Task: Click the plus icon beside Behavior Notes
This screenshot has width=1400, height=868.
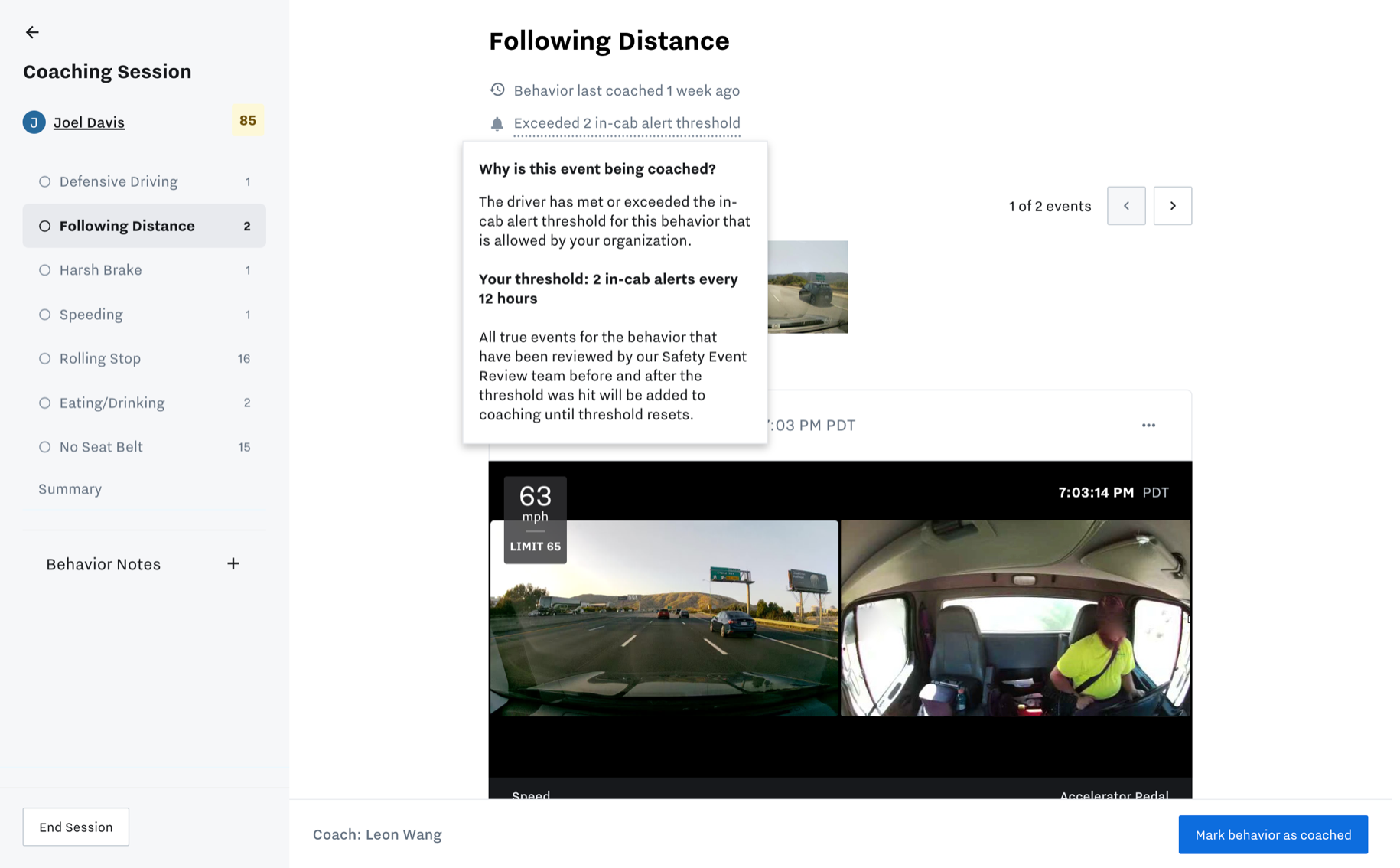Action: pyautogui.click(x=233, y=563)
